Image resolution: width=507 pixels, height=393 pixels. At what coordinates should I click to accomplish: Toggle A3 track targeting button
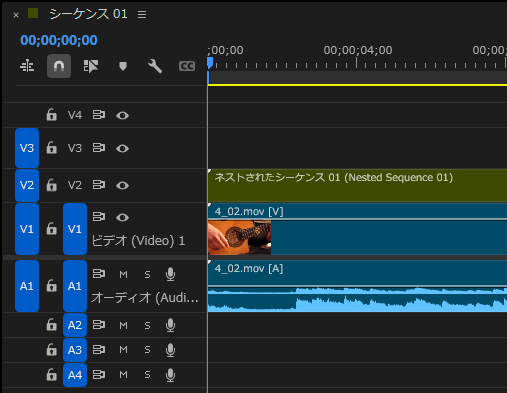(75, 350)
